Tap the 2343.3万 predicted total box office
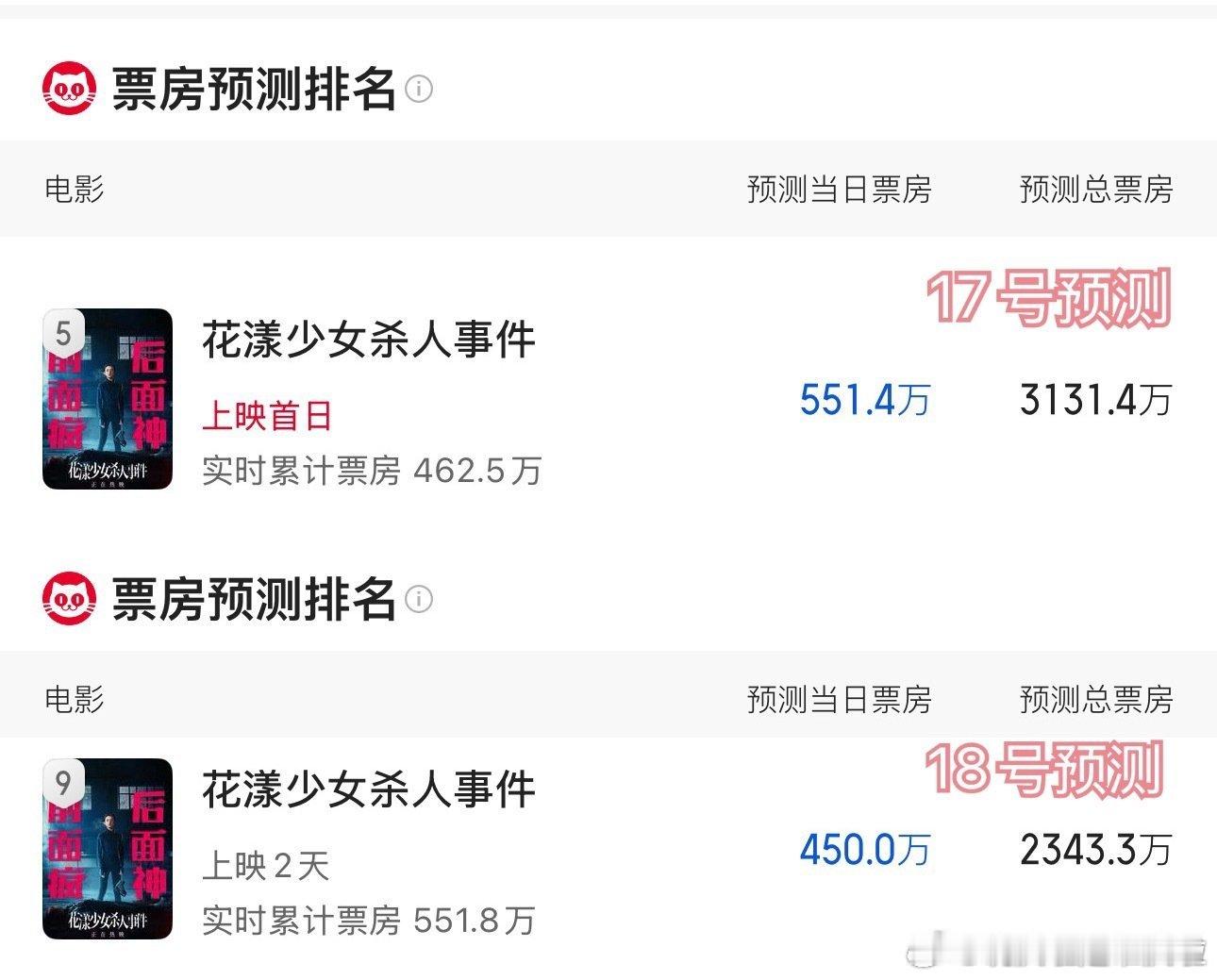This screenshot has height=980, width=1217. (x=1096, y=850)
